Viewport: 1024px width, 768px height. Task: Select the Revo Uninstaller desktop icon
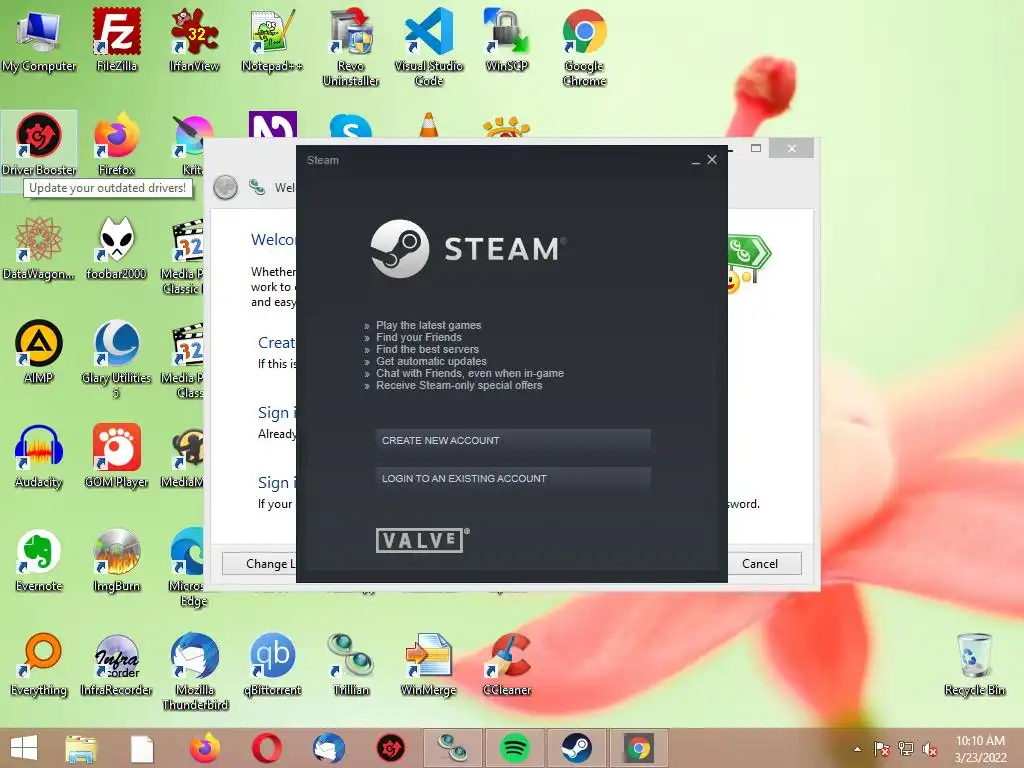click(351, 48)
